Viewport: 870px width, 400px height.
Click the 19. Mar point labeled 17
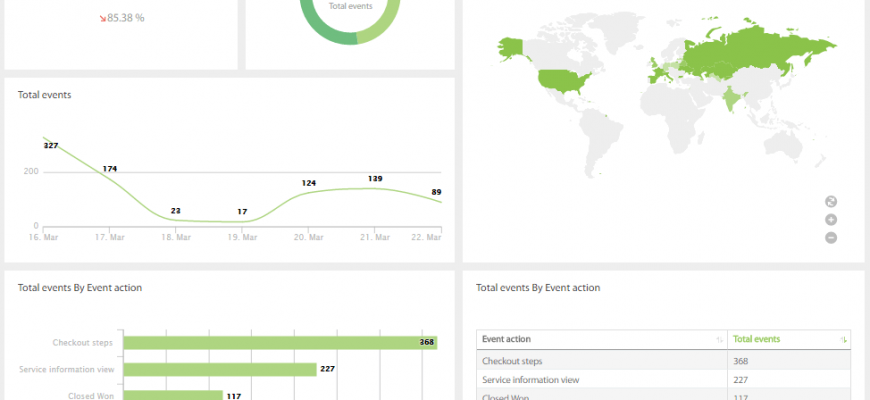(x=242, y=221)
